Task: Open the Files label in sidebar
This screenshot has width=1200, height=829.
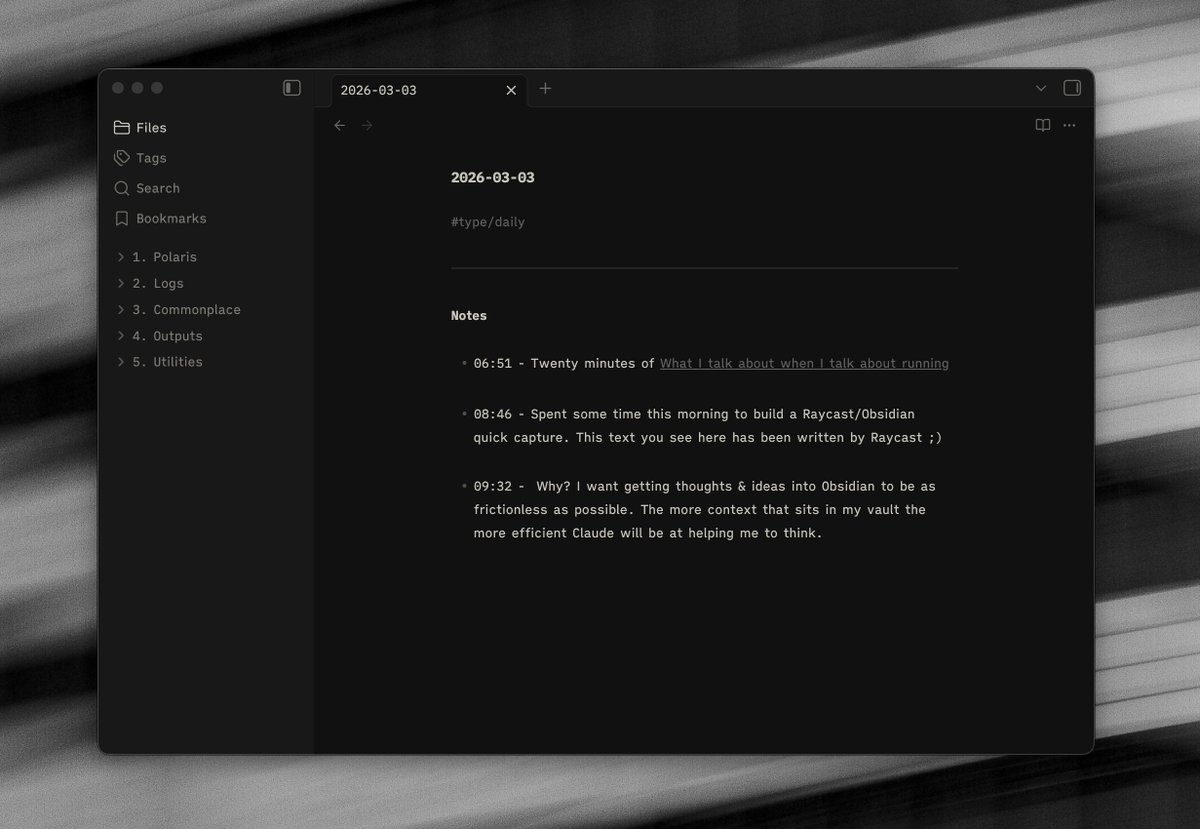Action: (x=152, y=127)
